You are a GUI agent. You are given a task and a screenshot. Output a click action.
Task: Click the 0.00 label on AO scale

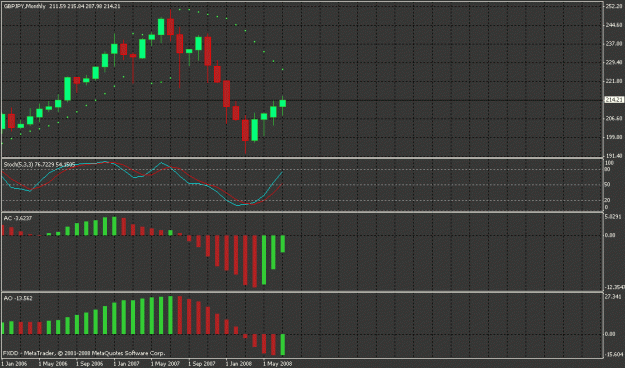pos(610,334)
